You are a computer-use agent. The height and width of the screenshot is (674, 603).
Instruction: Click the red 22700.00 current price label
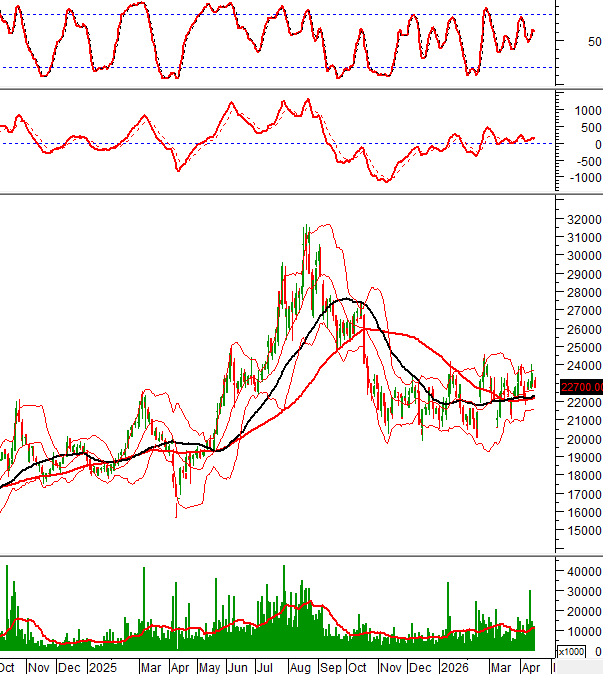click(x=581, y=387)
